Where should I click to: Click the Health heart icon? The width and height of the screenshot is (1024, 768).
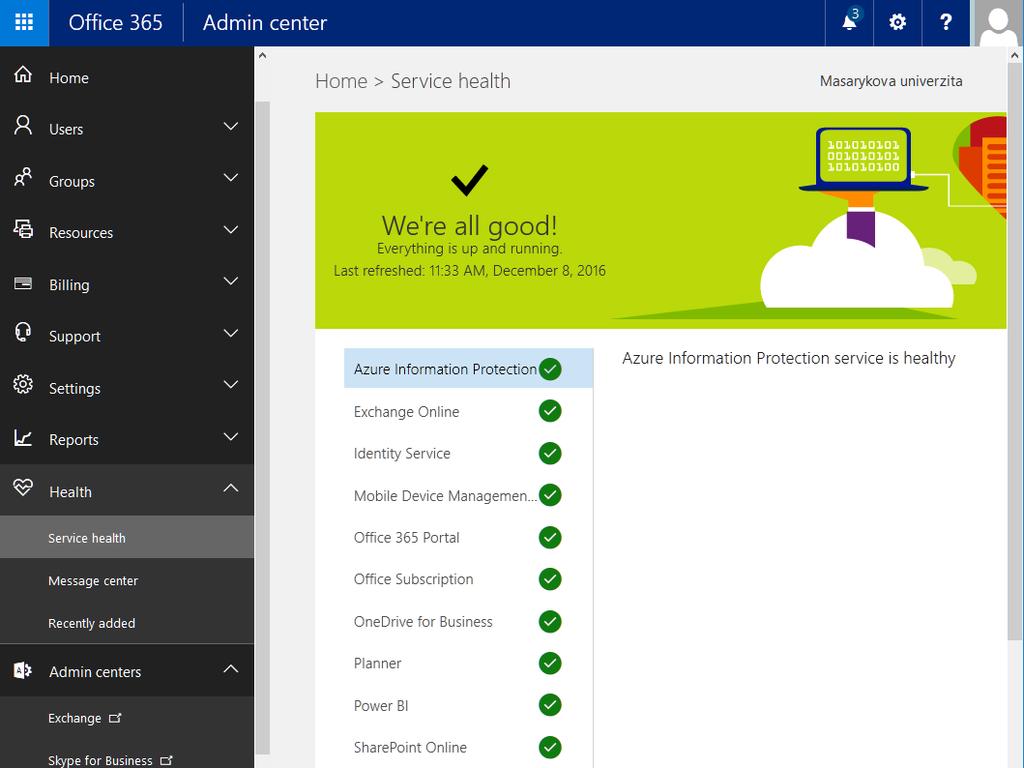tap(23, 488)
